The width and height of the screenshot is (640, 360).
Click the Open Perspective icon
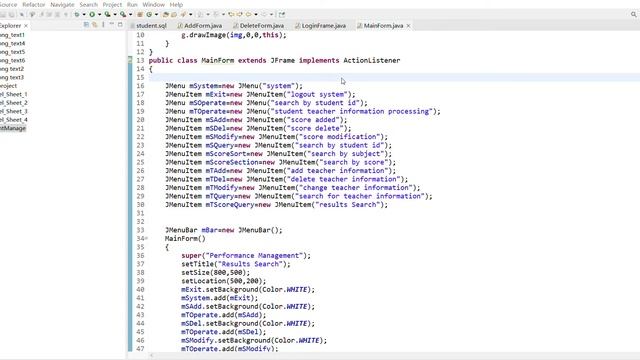(282, 14)
